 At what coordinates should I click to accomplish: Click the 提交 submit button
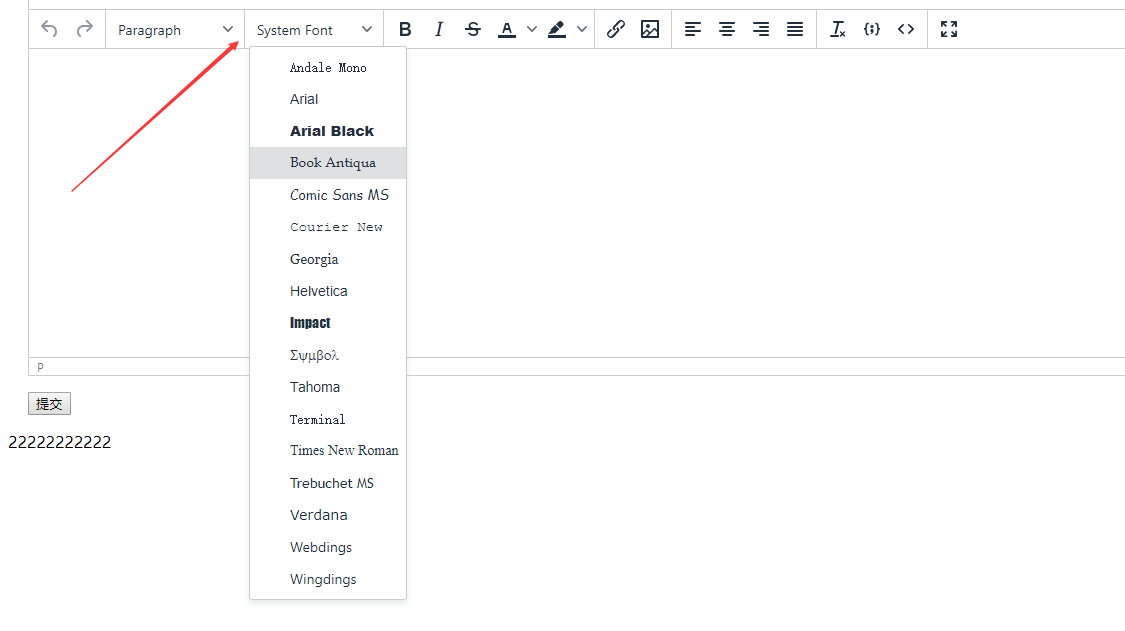tap(50, 404)
